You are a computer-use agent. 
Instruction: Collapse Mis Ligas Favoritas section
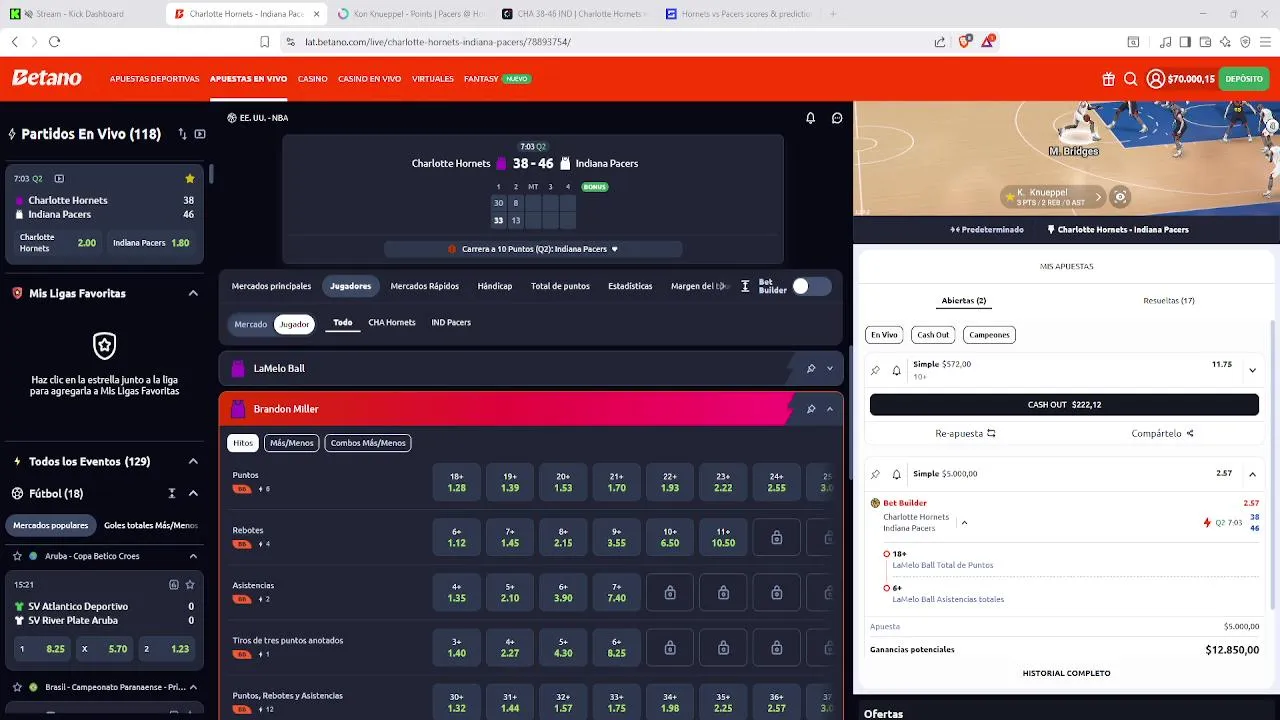[193, 293]
